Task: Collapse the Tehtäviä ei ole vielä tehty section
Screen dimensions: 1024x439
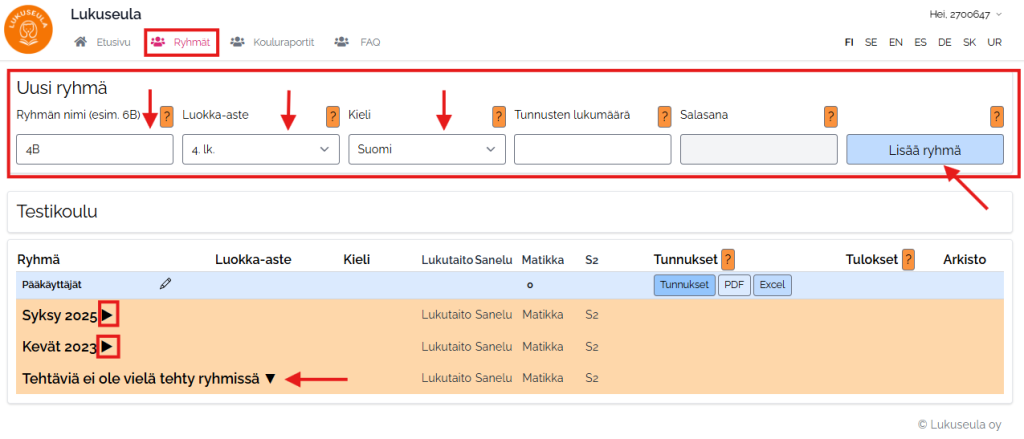Action: 269,379
